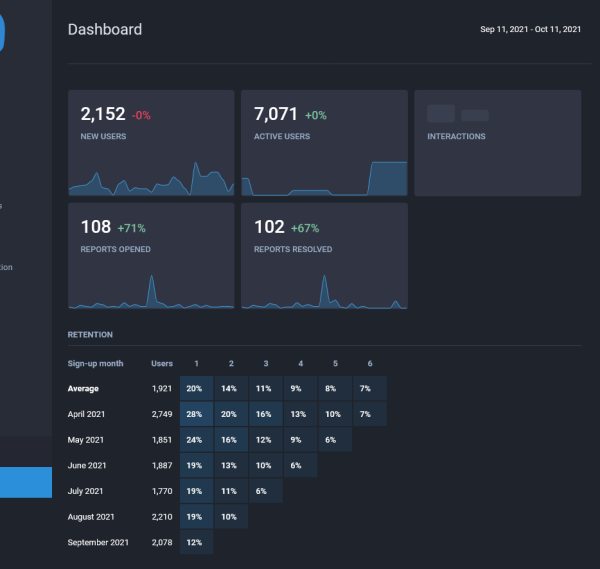Select the August 2021 row label
This screenshot has width=600, height=569.
91,517
